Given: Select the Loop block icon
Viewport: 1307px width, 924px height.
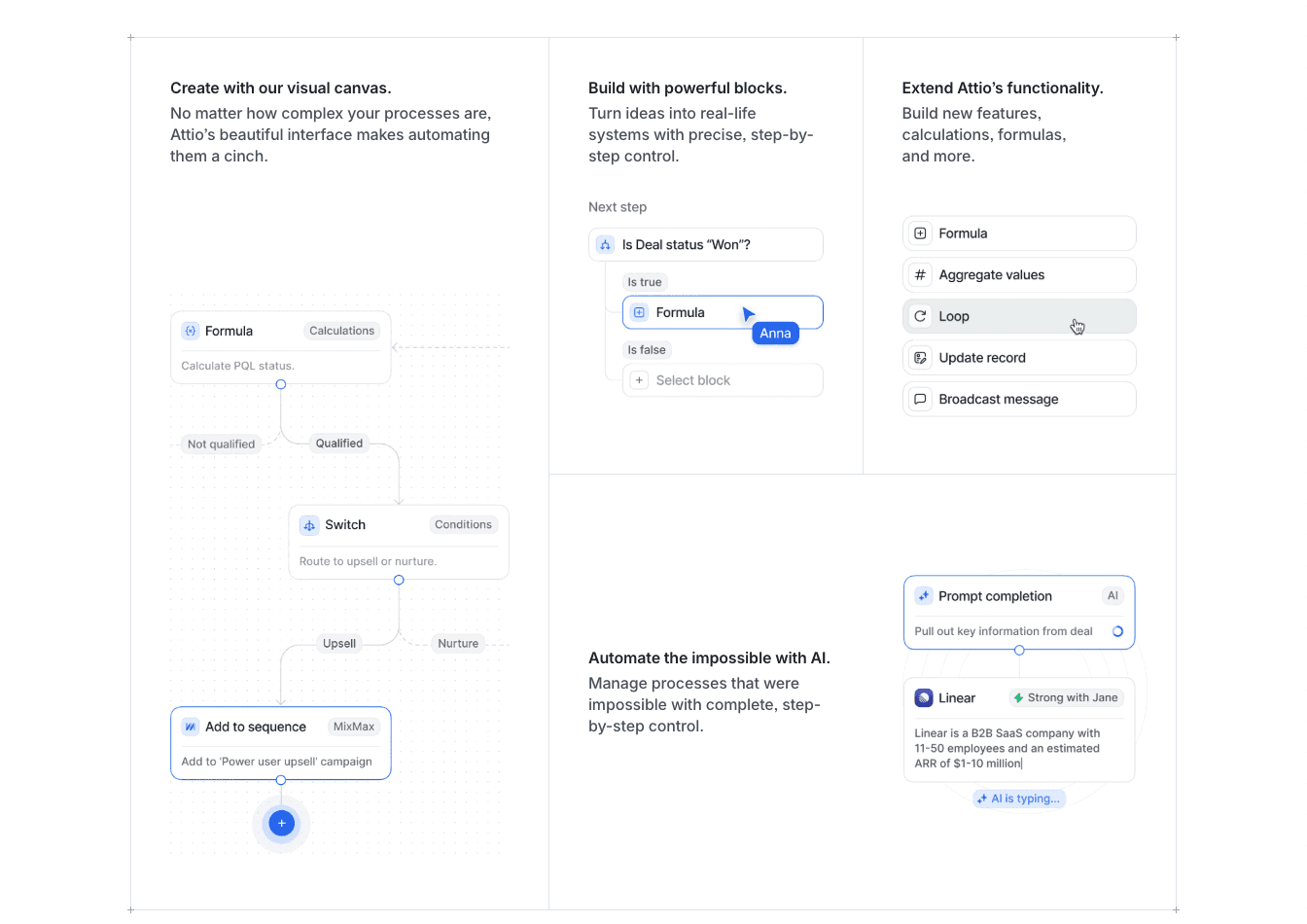Looking at the screenshot, I should click(920, 316).
